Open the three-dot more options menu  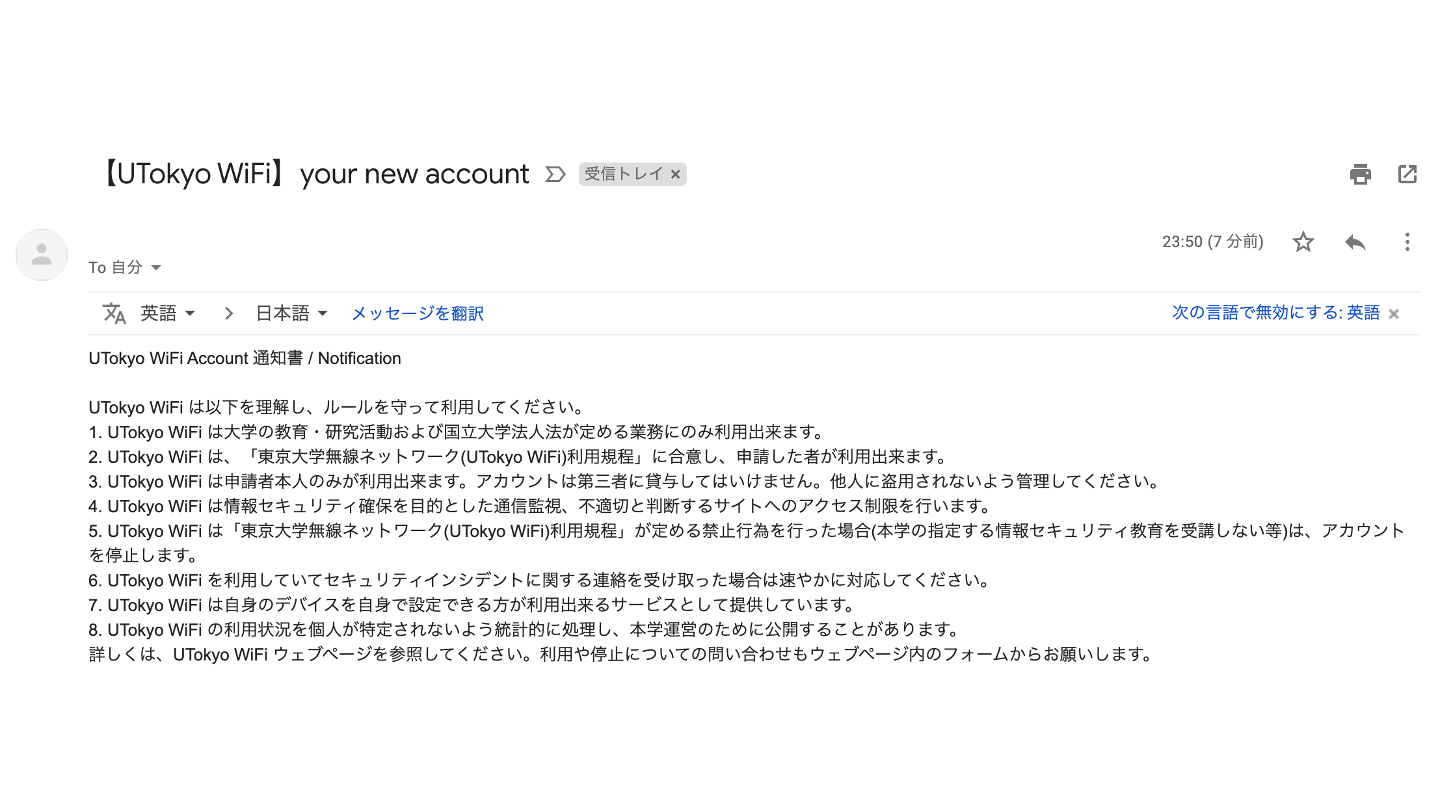tap(1407, 242)
